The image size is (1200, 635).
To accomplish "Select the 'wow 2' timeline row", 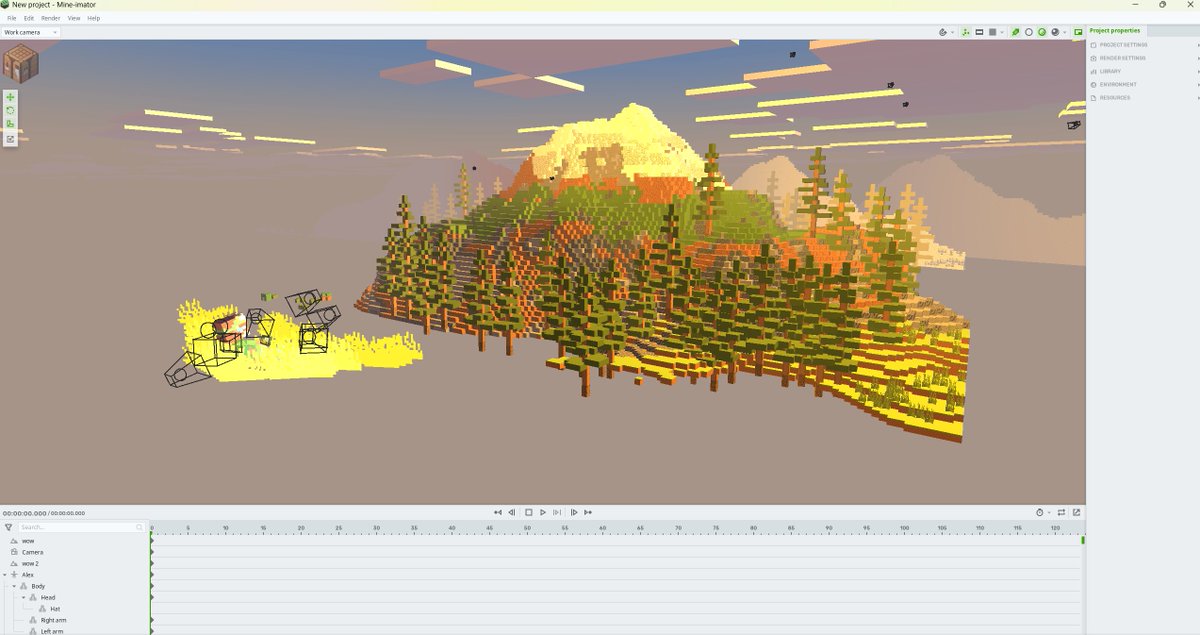I will tap(75, 563).
